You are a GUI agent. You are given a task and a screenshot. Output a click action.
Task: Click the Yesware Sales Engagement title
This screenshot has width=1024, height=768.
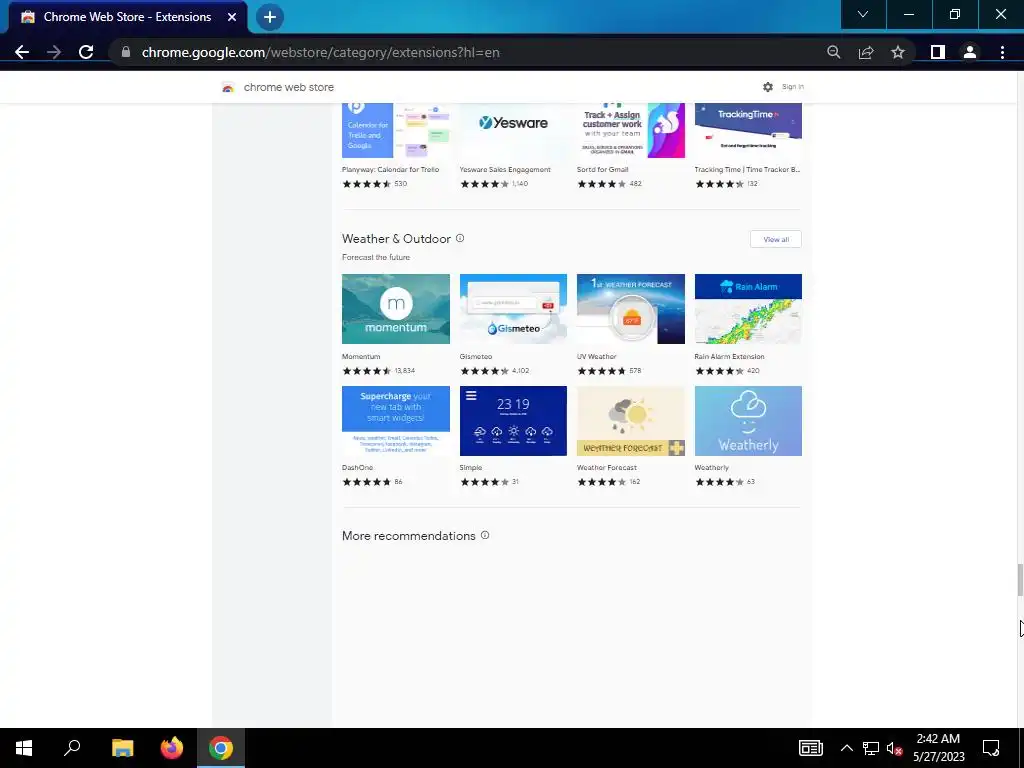coord(505,170)
